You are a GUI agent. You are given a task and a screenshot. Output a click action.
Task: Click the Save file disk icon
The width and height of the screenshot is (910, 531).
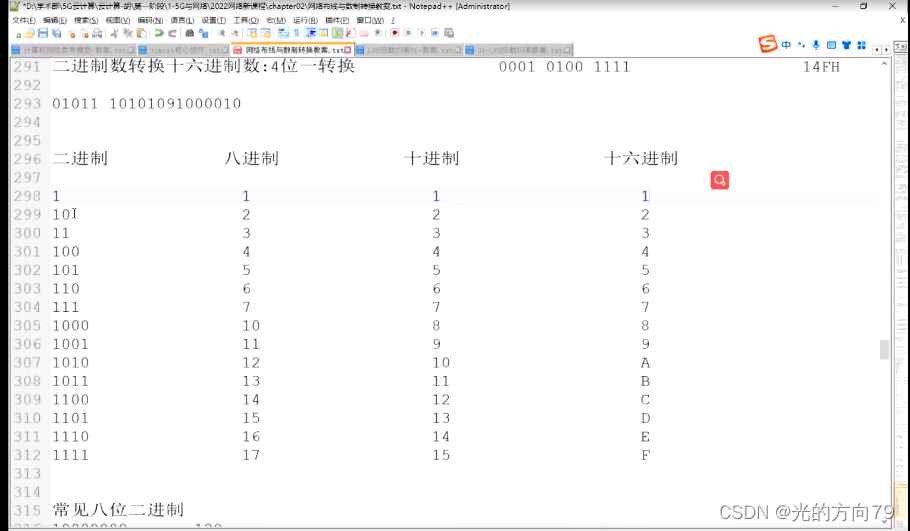[43, 33]
